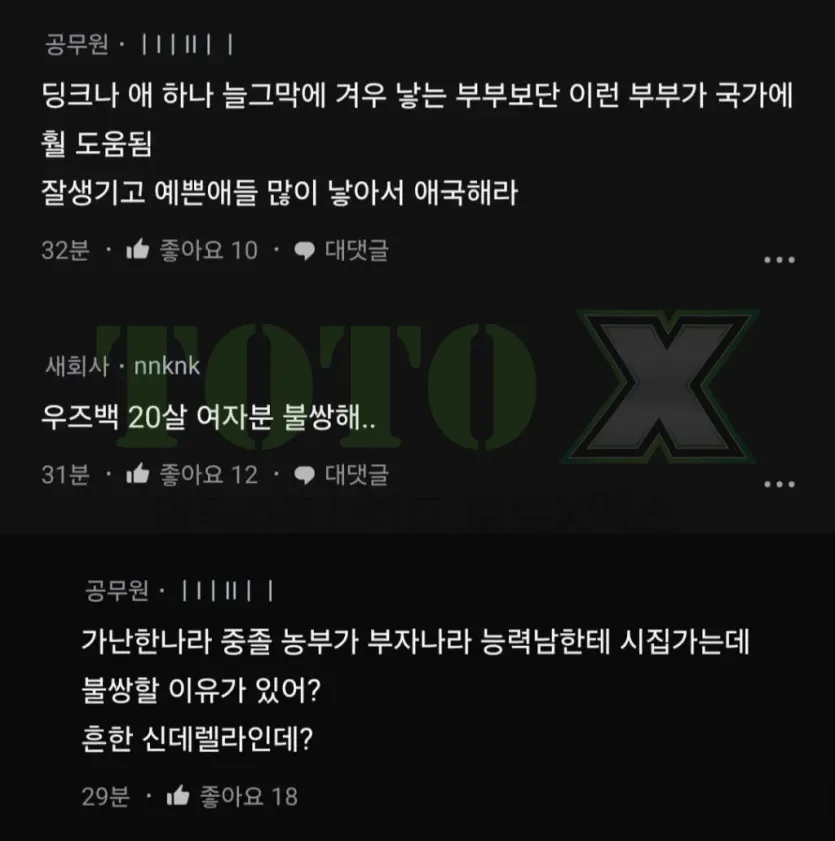This screenshot has width=835, height=841.
Task: Tap 좋아요 10 label on first comment
Action: (x=209, y=250)
